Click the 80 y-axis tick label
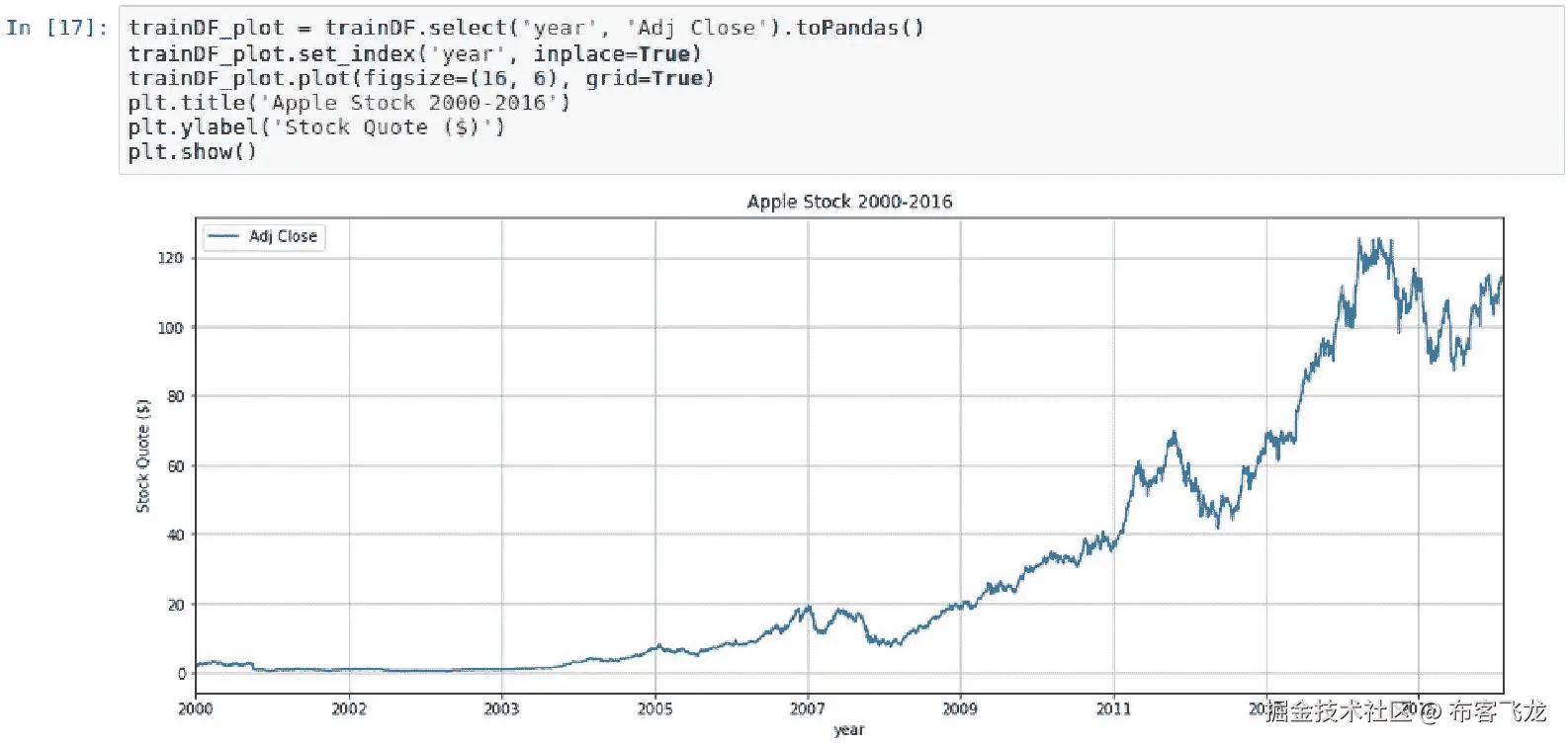The image size is (1568, 746). [x=175, y=396]
